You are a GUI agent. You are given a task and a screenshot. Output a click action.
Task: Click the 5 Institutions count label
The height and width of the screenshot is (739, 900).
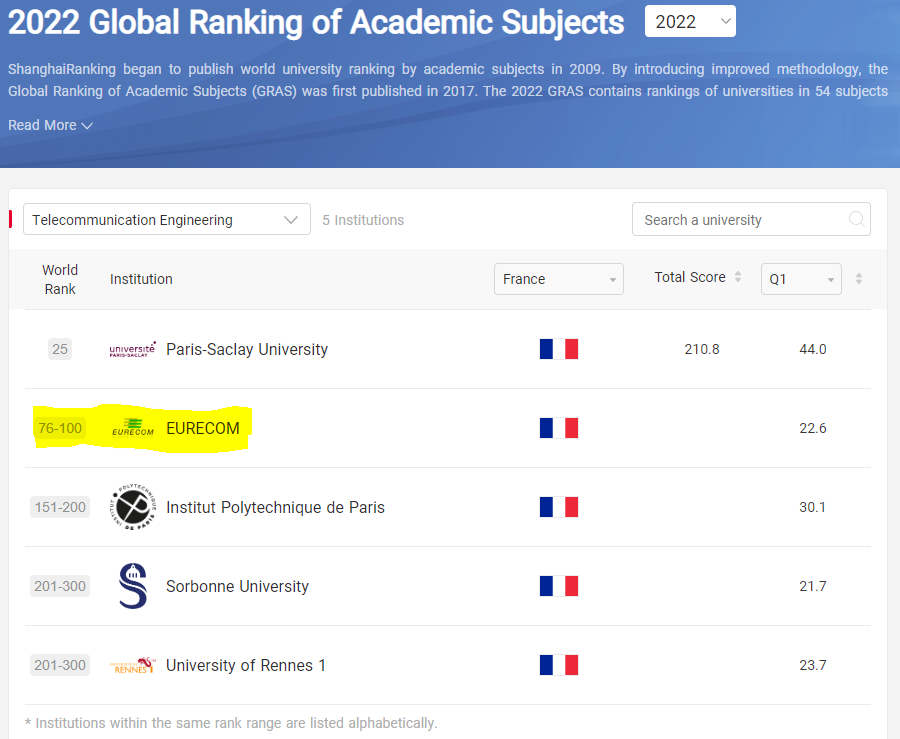point(363,220)
